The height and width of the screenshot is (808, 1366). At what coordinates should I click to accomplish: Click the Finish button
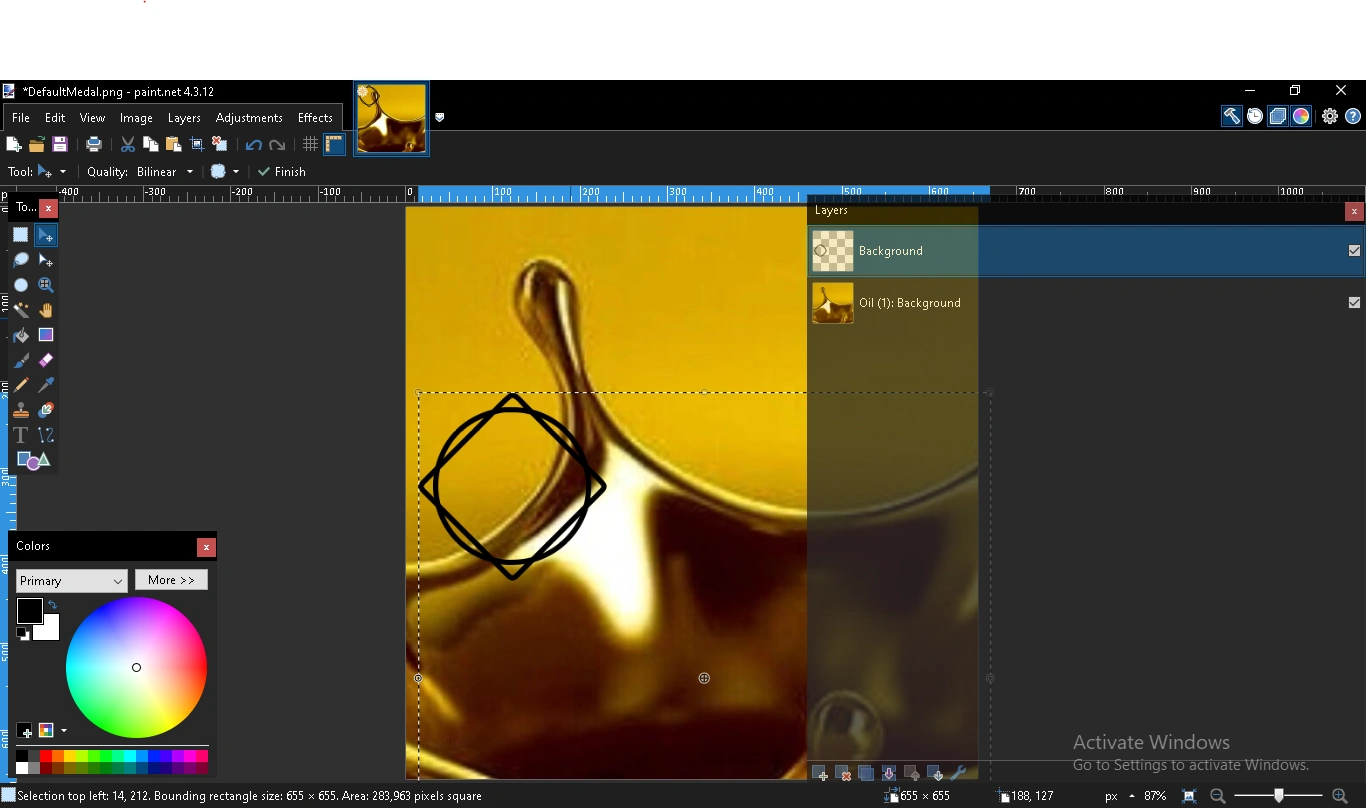[283, 172]
